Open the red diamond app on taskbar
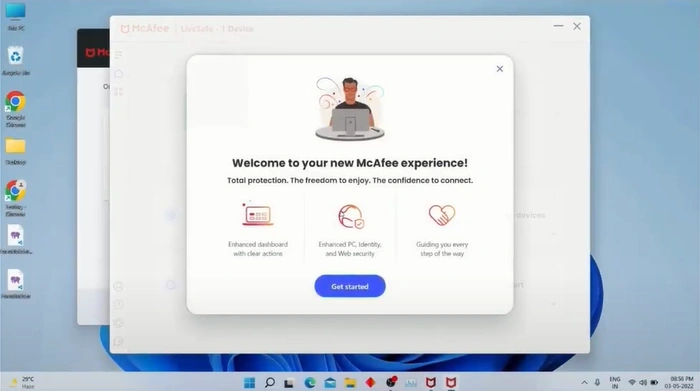The height and width of the screenshot is (391, 700). [370, 383]
